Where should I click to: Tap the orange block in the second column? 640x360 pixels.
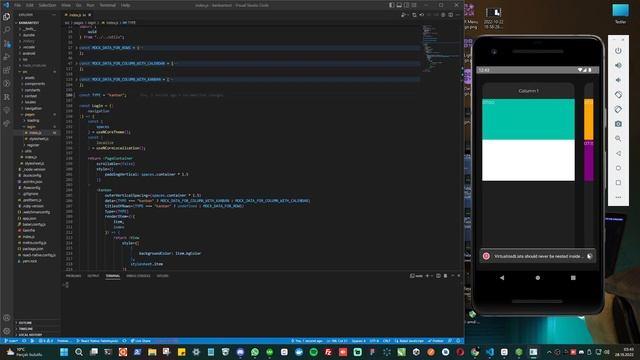tap(589, 119)
